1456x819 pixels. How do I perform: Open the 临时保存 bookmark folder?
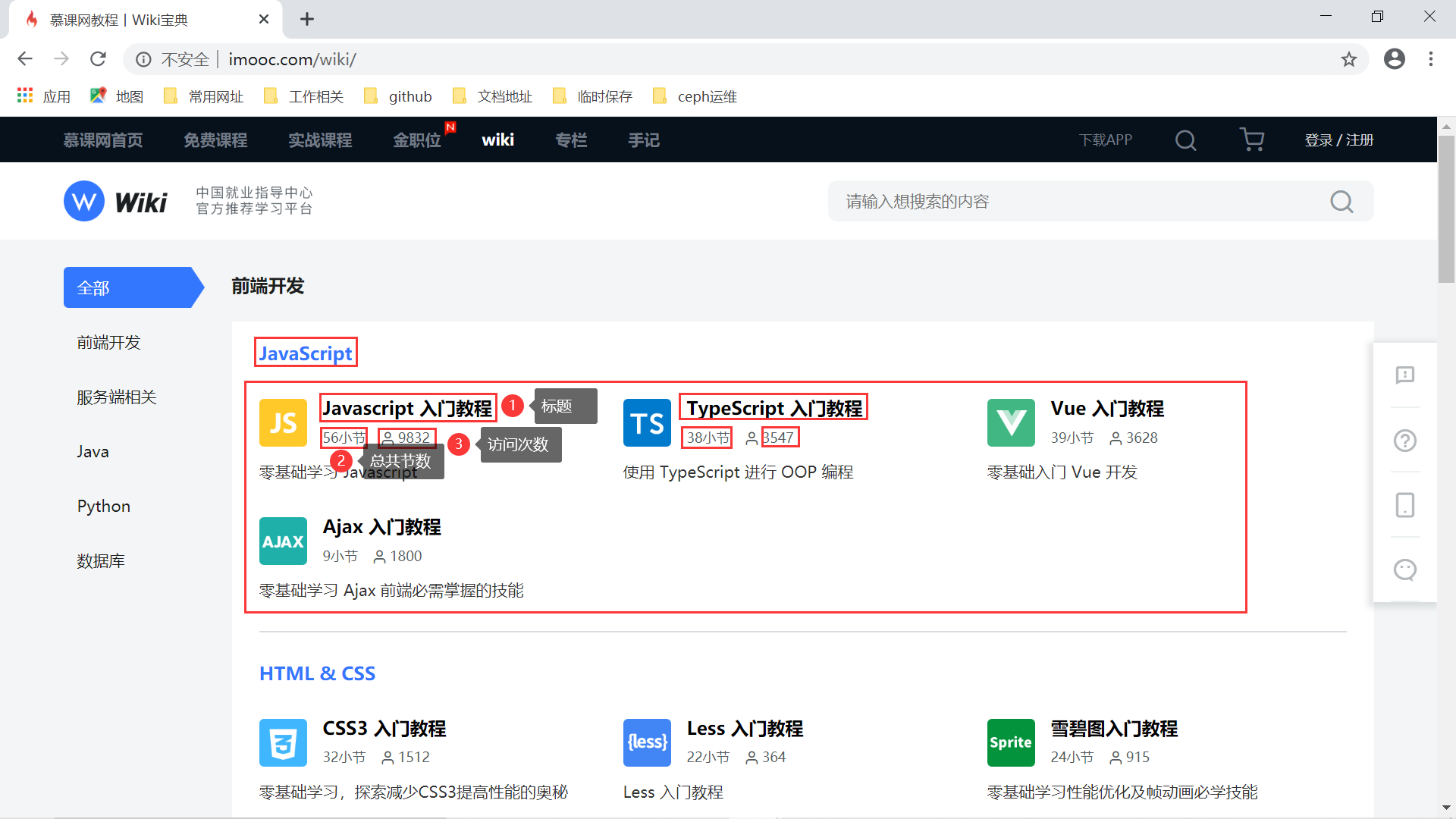(592, 96)
